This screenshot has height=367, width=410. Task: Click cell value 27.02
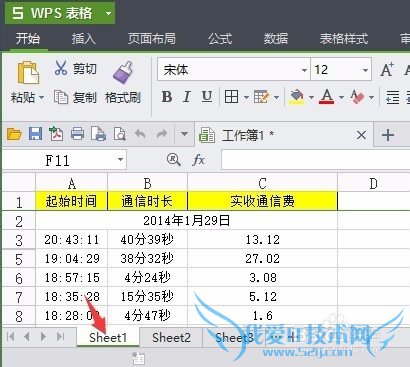coord(263,259)
